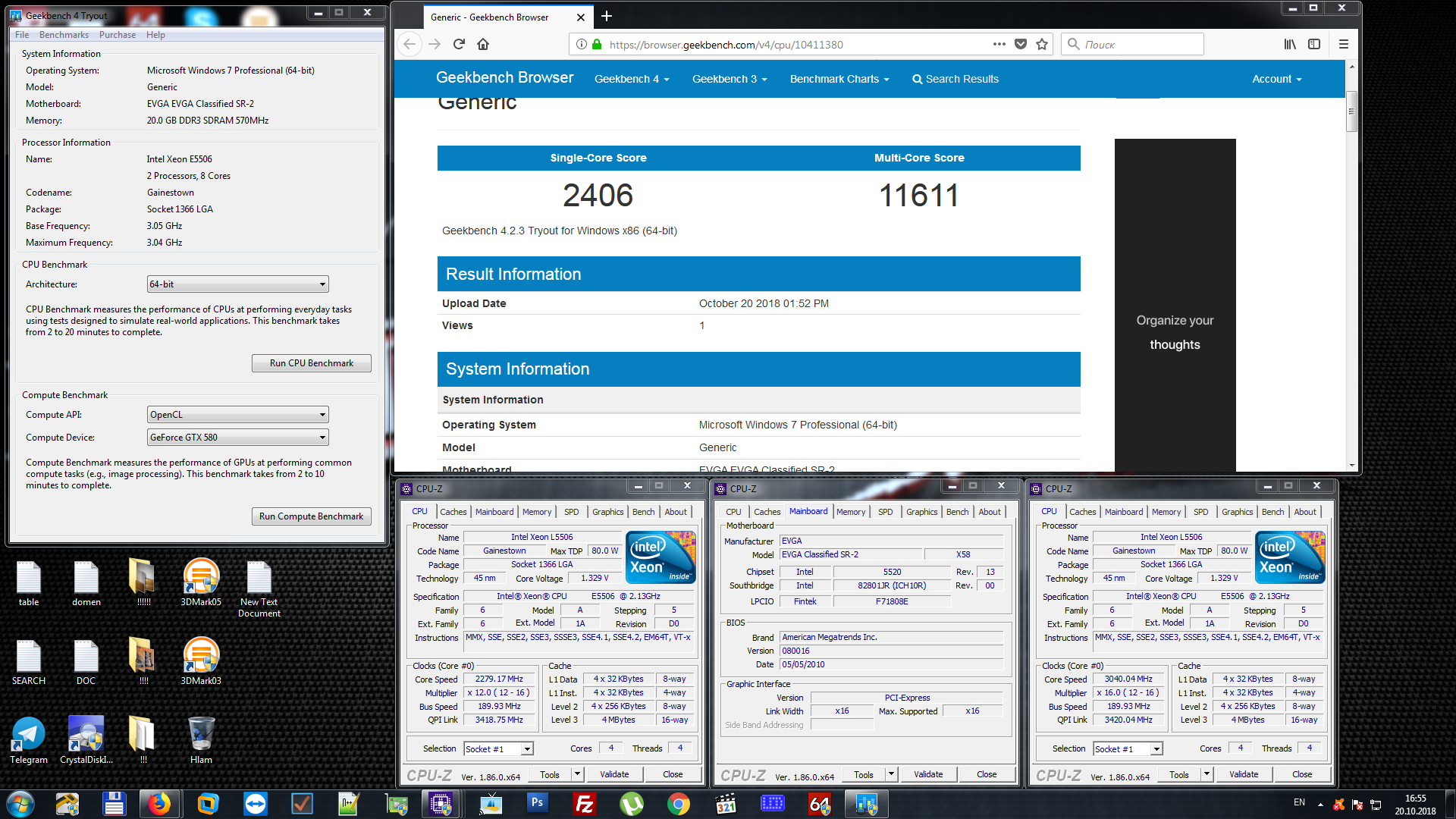This screenshot has height=819, width=1456.
Task: Open Google Chrome from the taskbar
Action: (679, 804)
